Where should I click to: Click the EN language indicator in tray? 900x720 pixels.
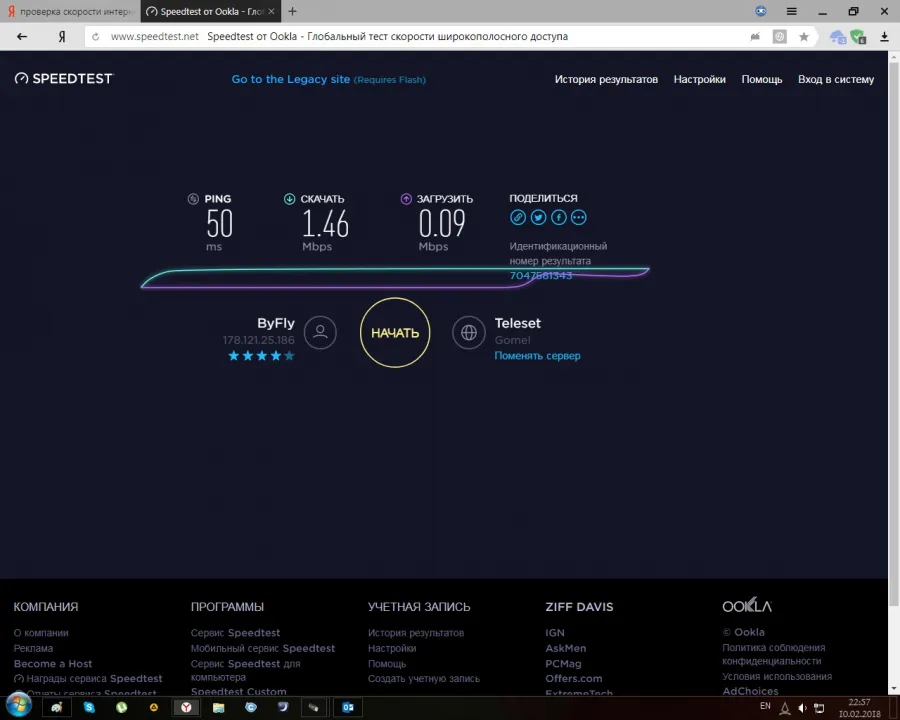coord(765,706)
